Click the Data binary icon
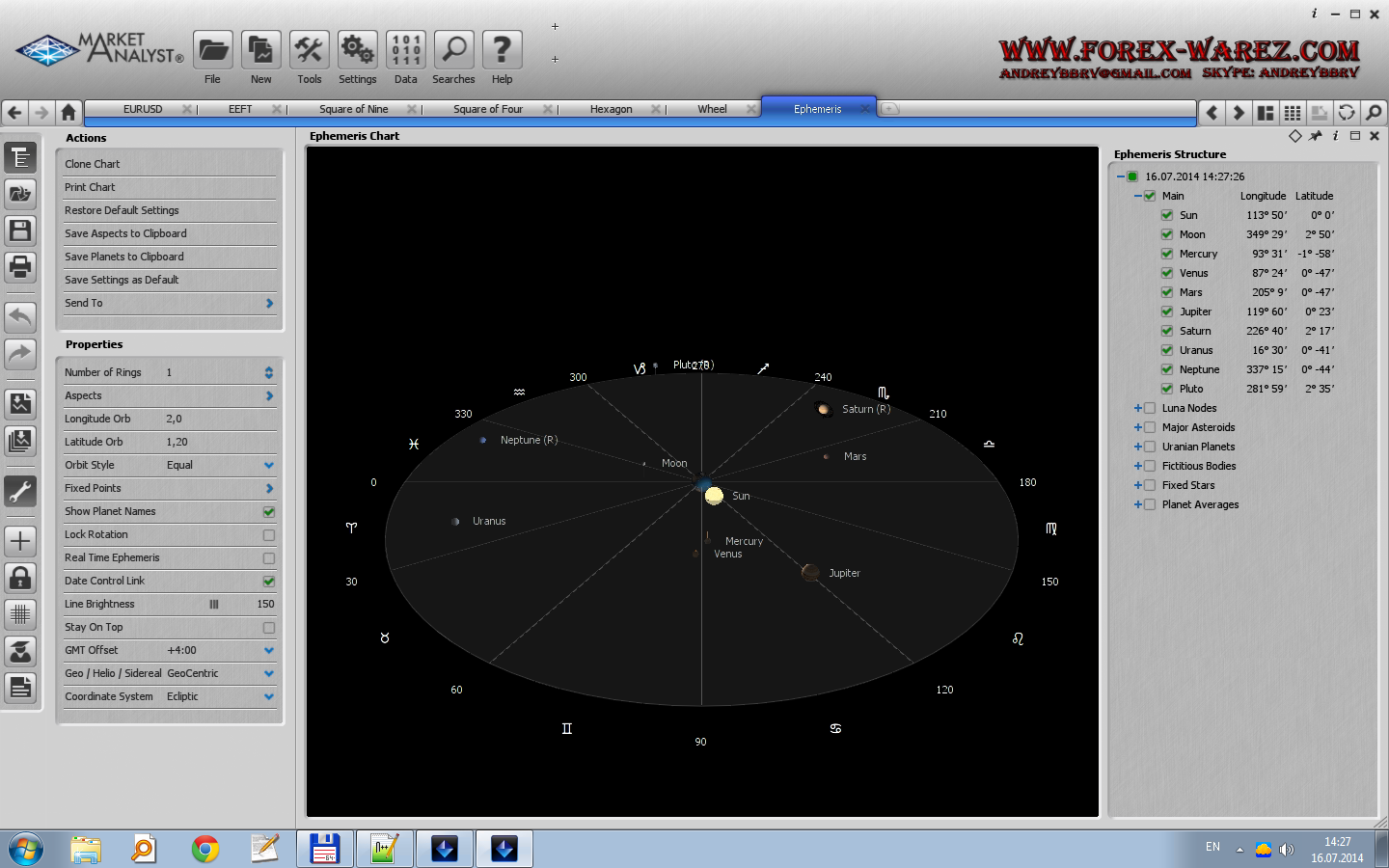 (x=406, y=50)
